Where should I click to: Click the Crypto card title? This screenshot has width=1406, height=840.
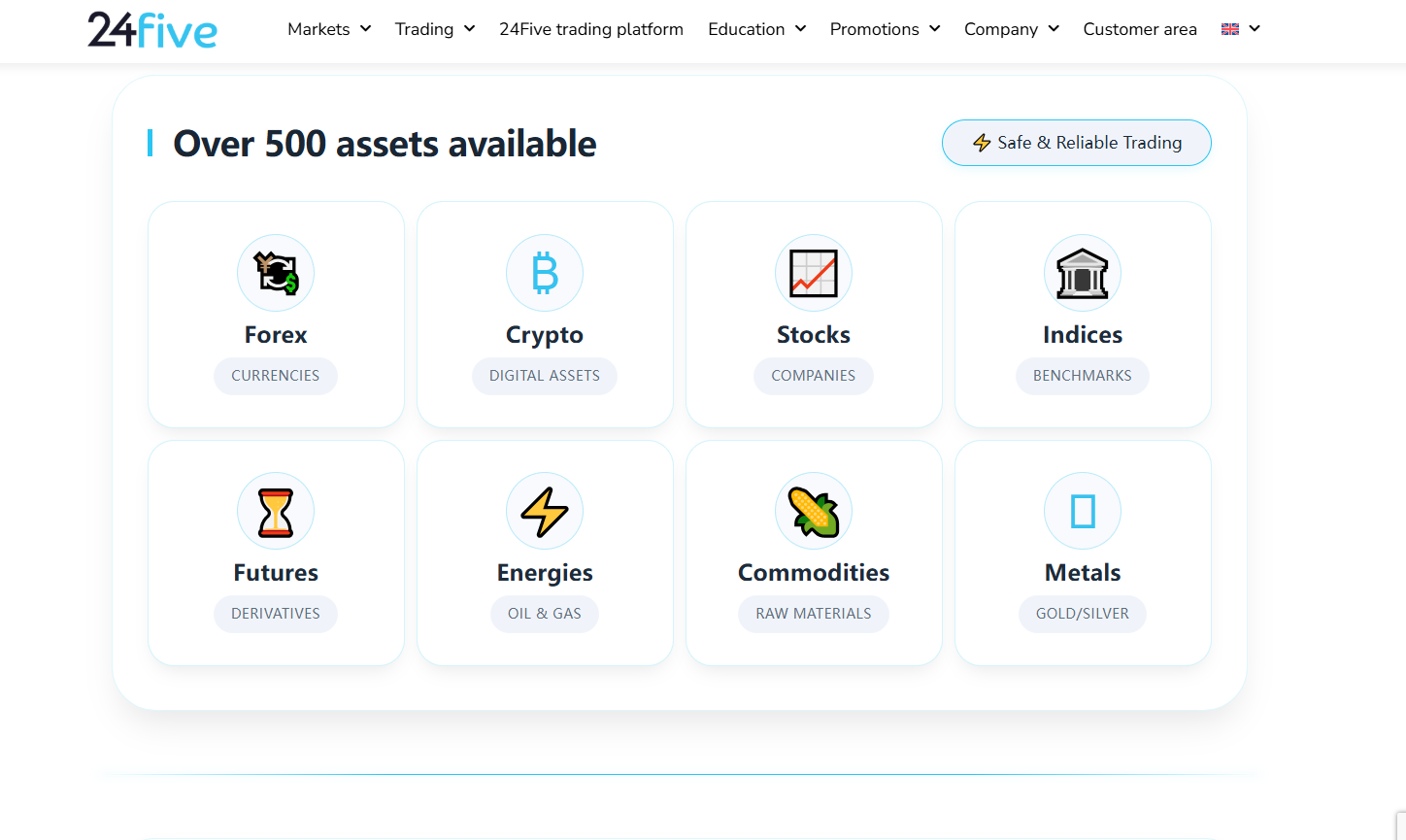click(x=545, y=335)
